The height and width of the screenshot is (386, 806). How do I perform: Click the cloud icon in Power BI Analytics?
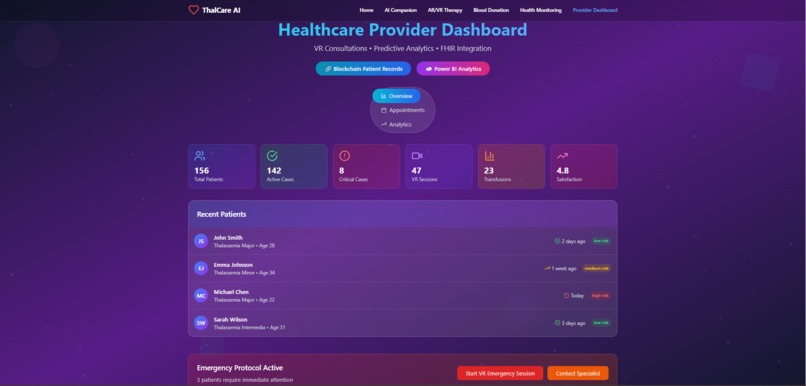(429, 69)
